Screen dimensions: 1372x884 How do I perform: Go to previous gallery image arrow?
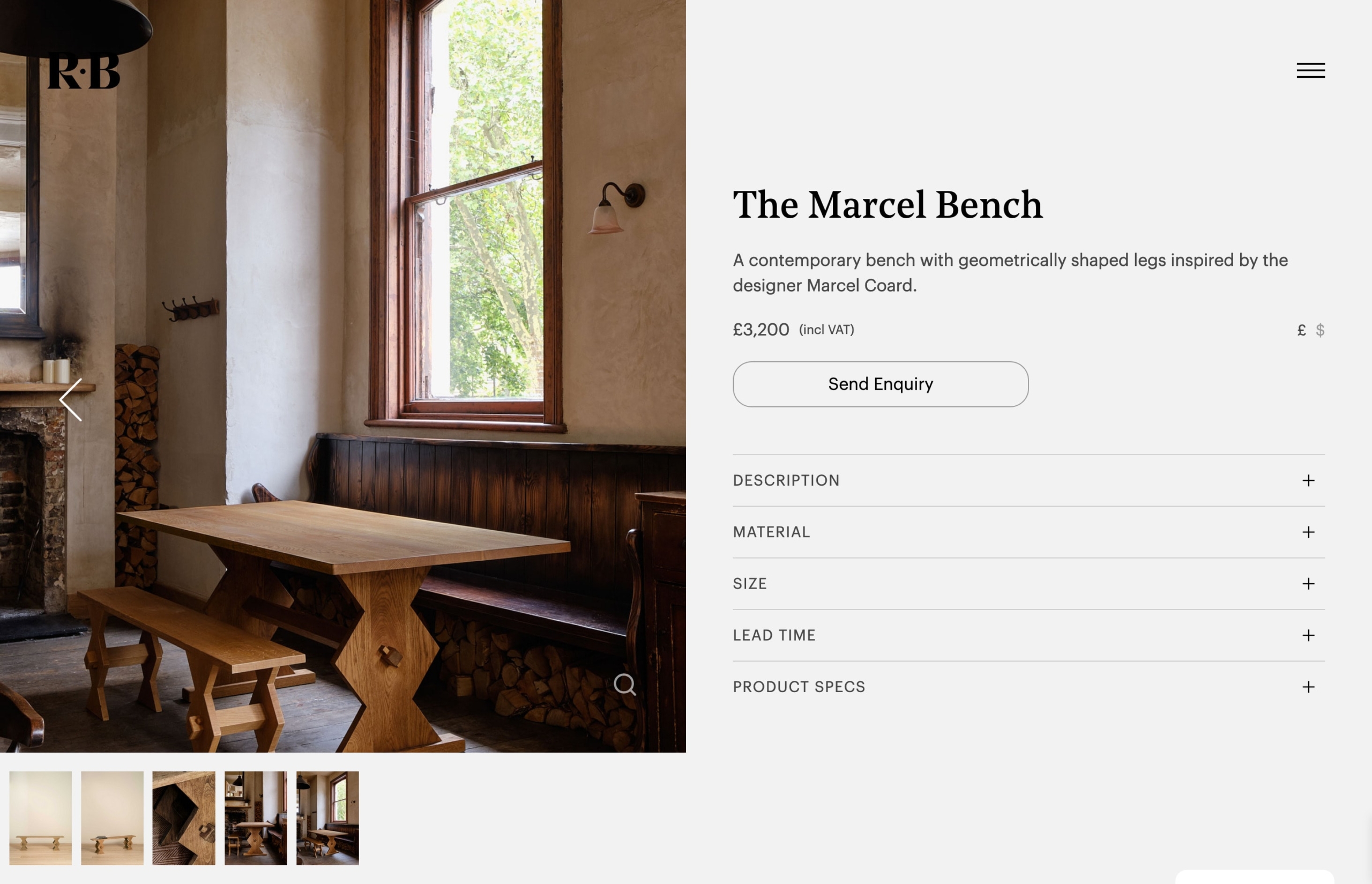tap(71, 399)
